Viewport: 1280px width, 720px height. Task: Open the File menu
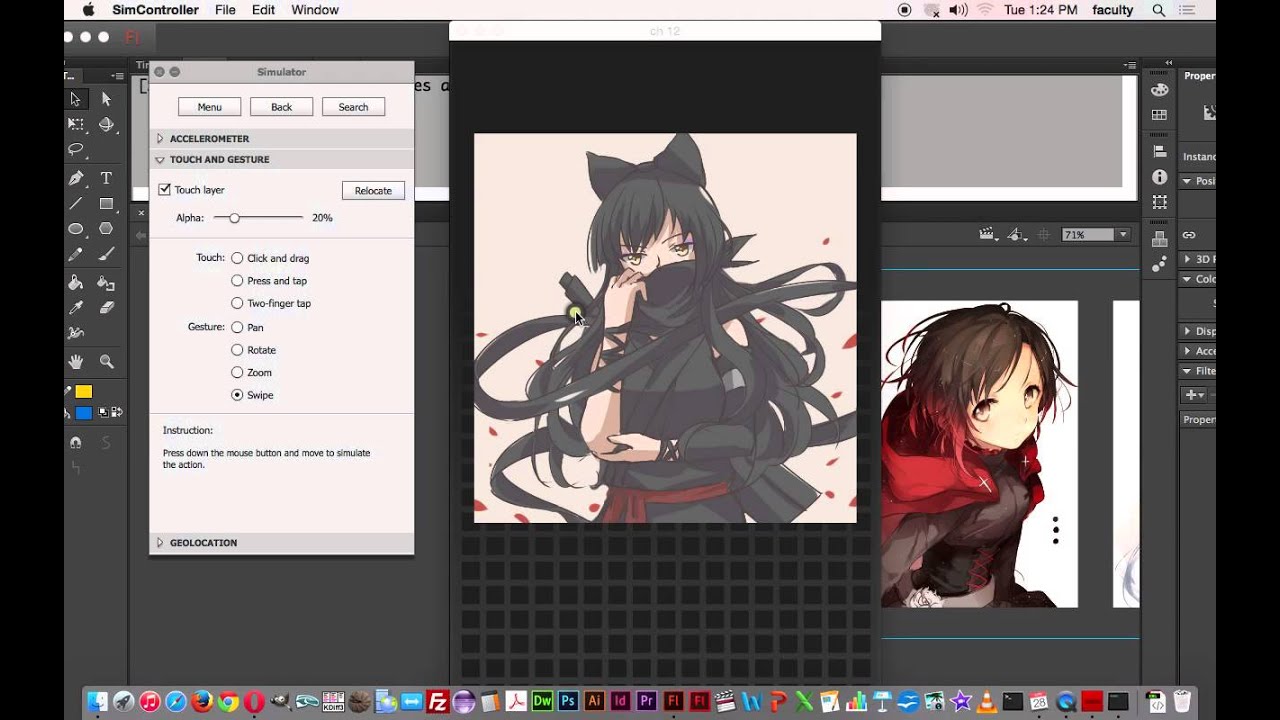coord(225,10)
